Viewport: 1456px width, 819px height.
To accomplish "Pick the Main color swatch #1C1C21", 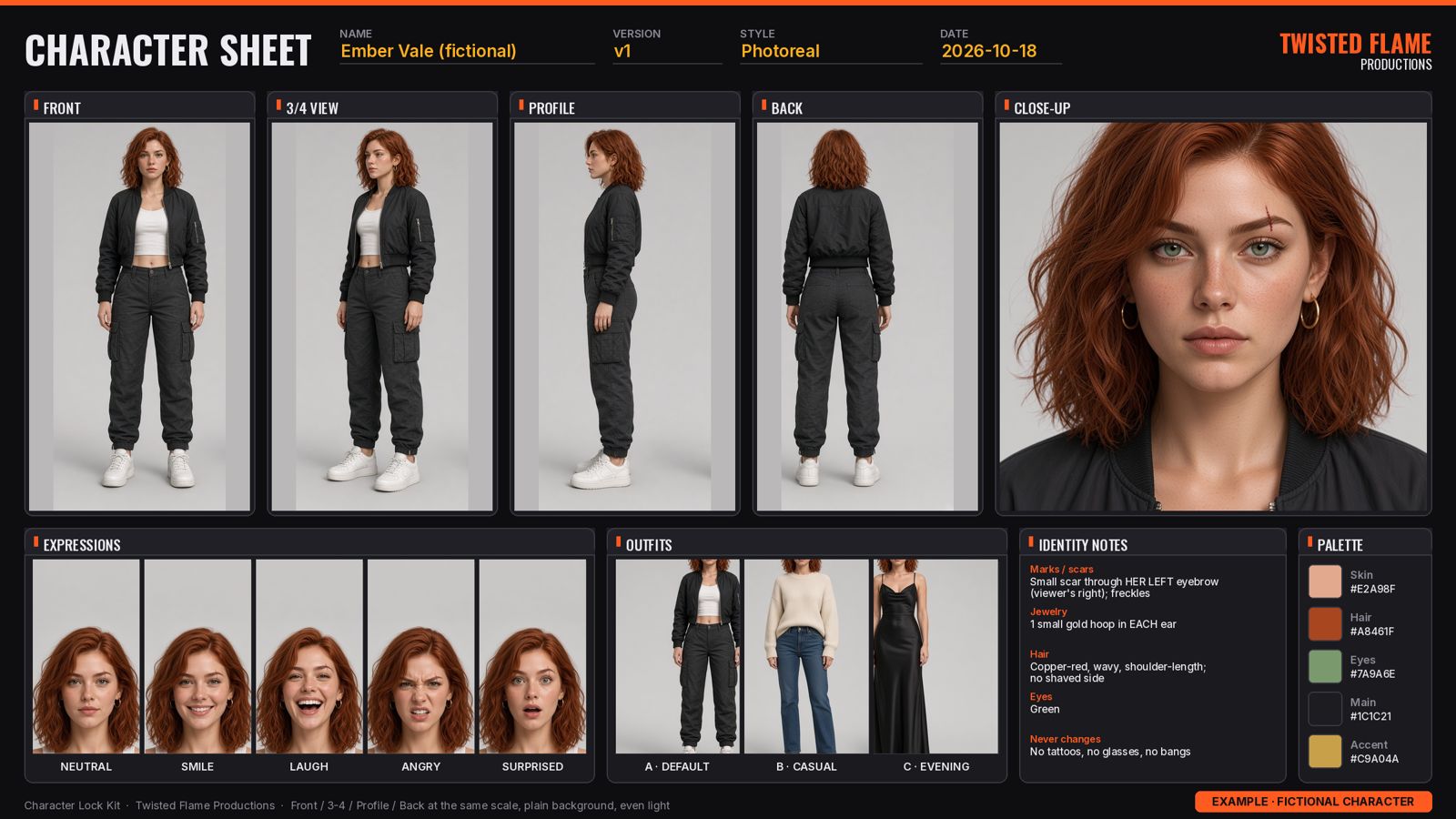I will pos(1325,709).
